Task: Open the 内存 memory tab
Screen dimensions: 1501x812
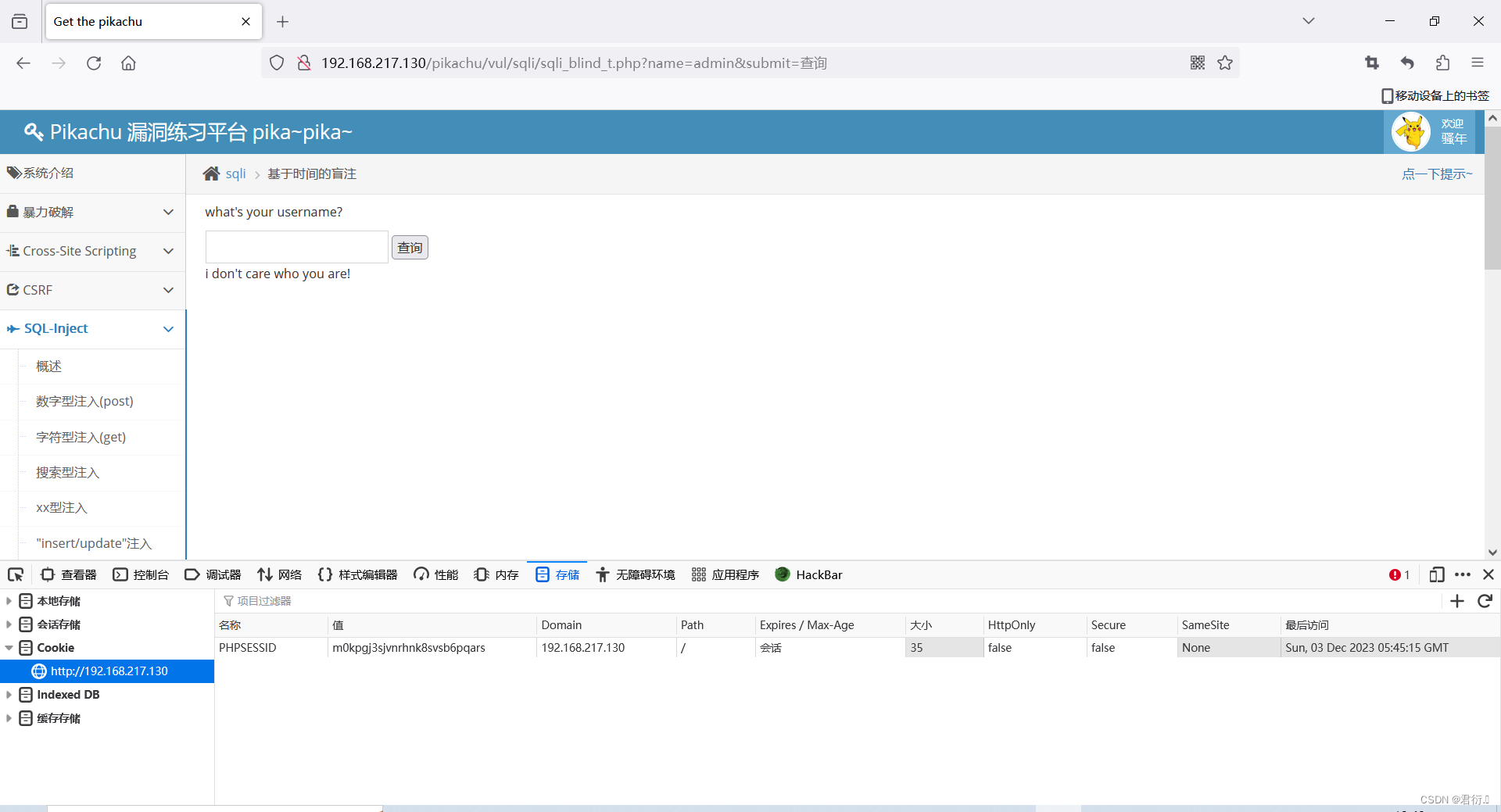Action: point(496,575)
